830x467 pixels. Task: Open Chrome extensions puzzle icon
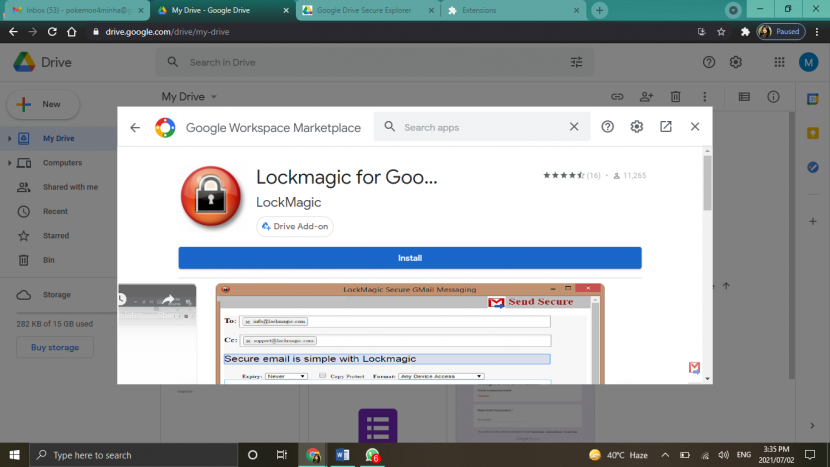(x=745, y=32)
